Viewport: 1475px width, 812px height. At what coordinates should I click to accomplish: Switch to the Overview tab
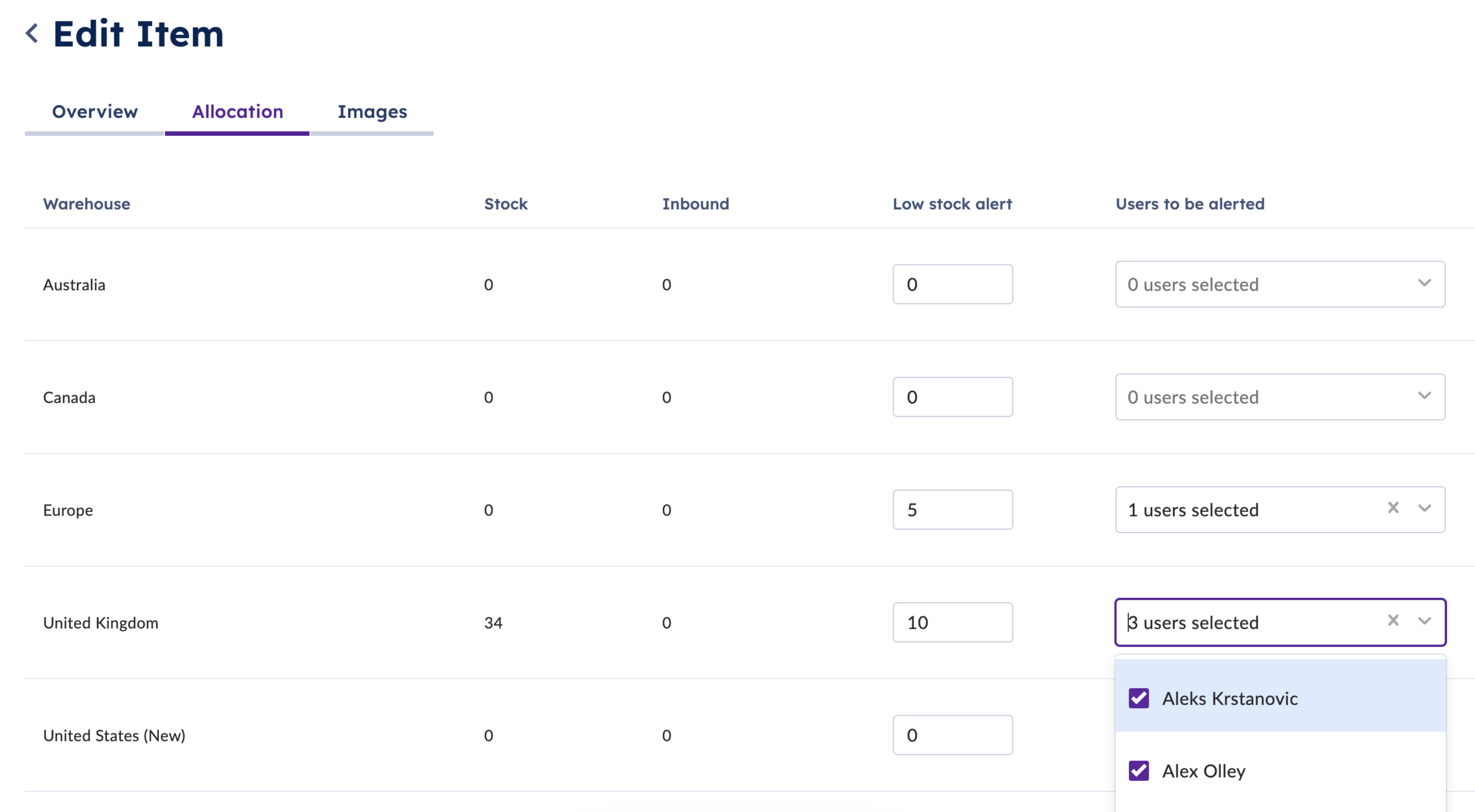95,112
